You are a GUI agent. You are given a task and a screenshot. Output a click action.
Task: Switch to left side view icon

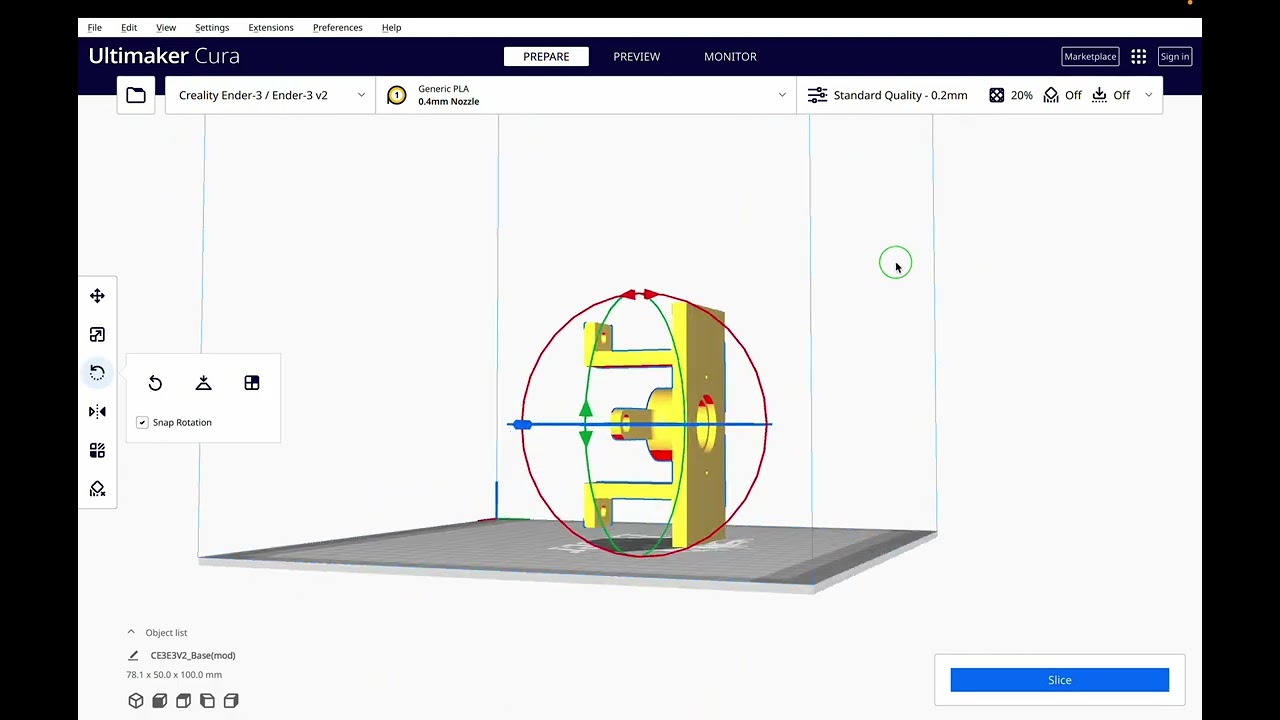pos(207,701)
